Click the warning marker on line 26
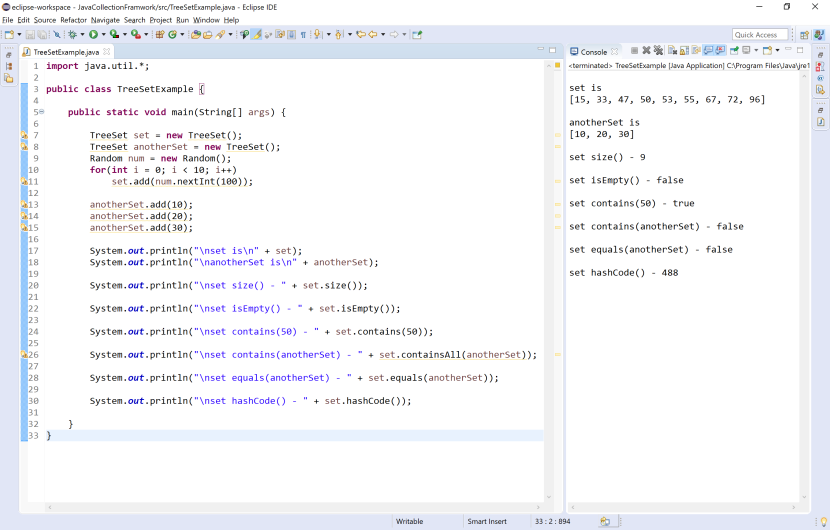This screenshot has height=530, width=830. click(24, 355)
